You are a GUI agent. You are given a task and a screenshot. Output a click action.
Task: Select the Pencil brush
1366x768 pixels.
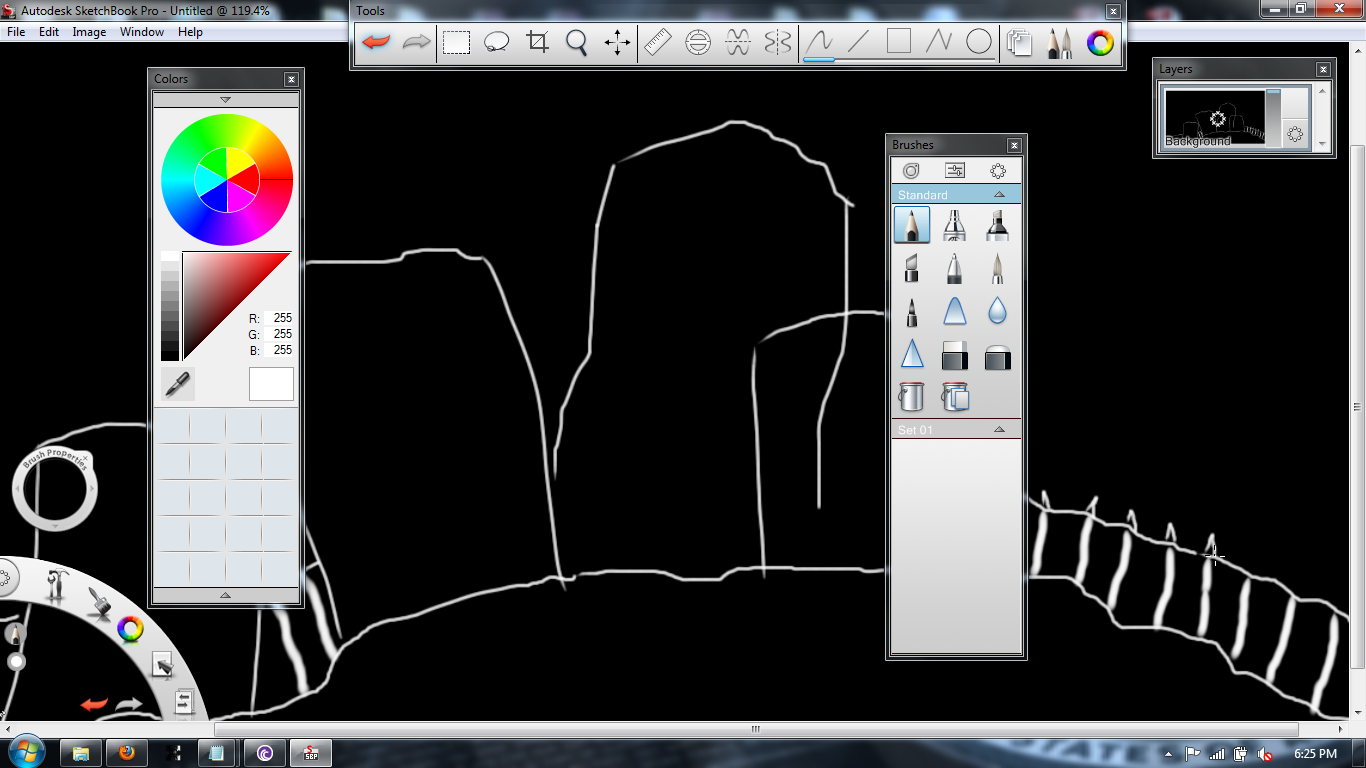tap(911, 225)
